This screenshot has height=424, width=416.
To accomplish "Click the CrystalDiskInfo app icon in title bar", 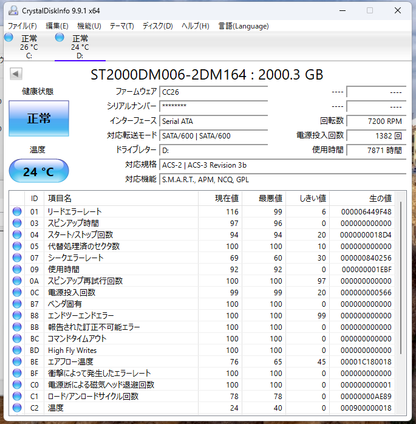I will (x=13, y=10).
